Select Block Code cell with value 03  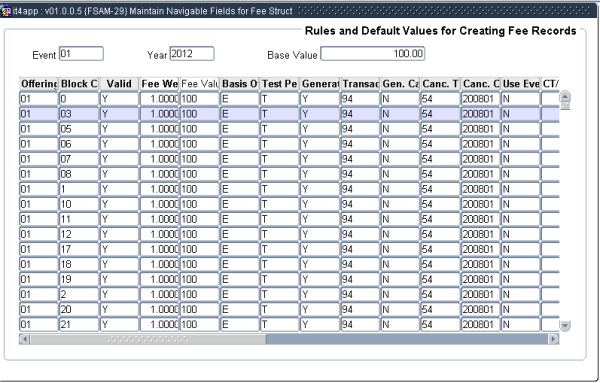[x=79, y=114]
